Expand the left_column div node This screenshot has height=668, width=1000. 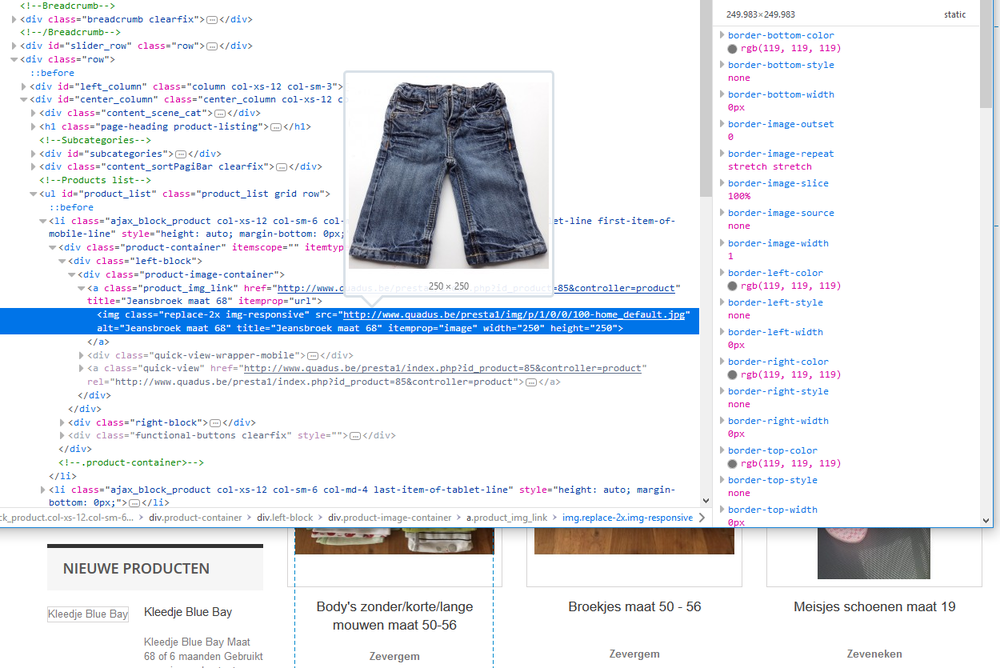pyautogui.click(x=22, y=85)
